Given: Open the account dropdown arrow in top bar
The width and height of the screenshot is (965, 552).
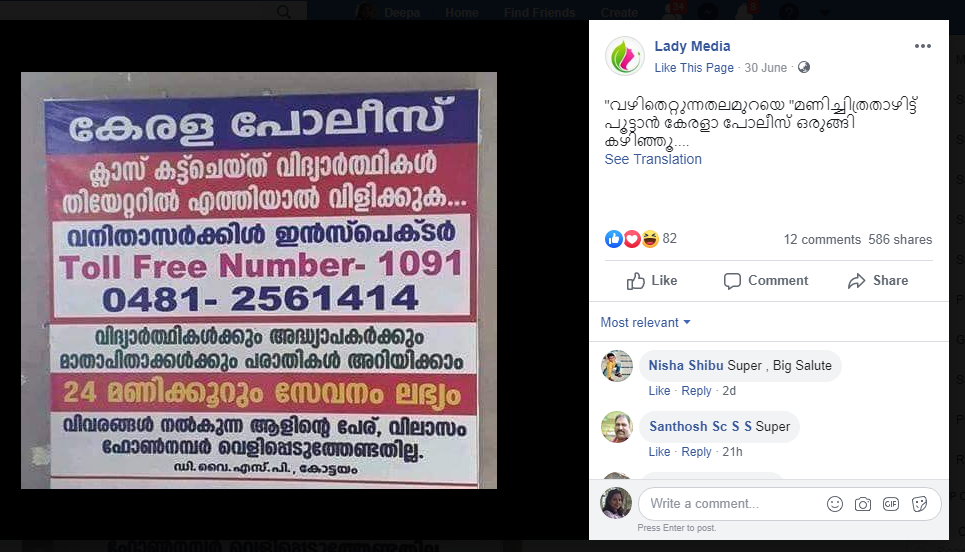Looking at the screenshot, I should [x=824, y=12].
